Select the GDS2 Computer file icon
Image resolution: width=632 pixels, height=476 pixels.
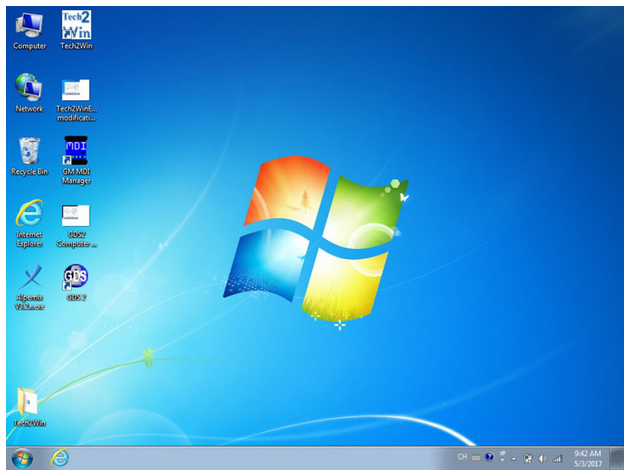coord(76,226)
